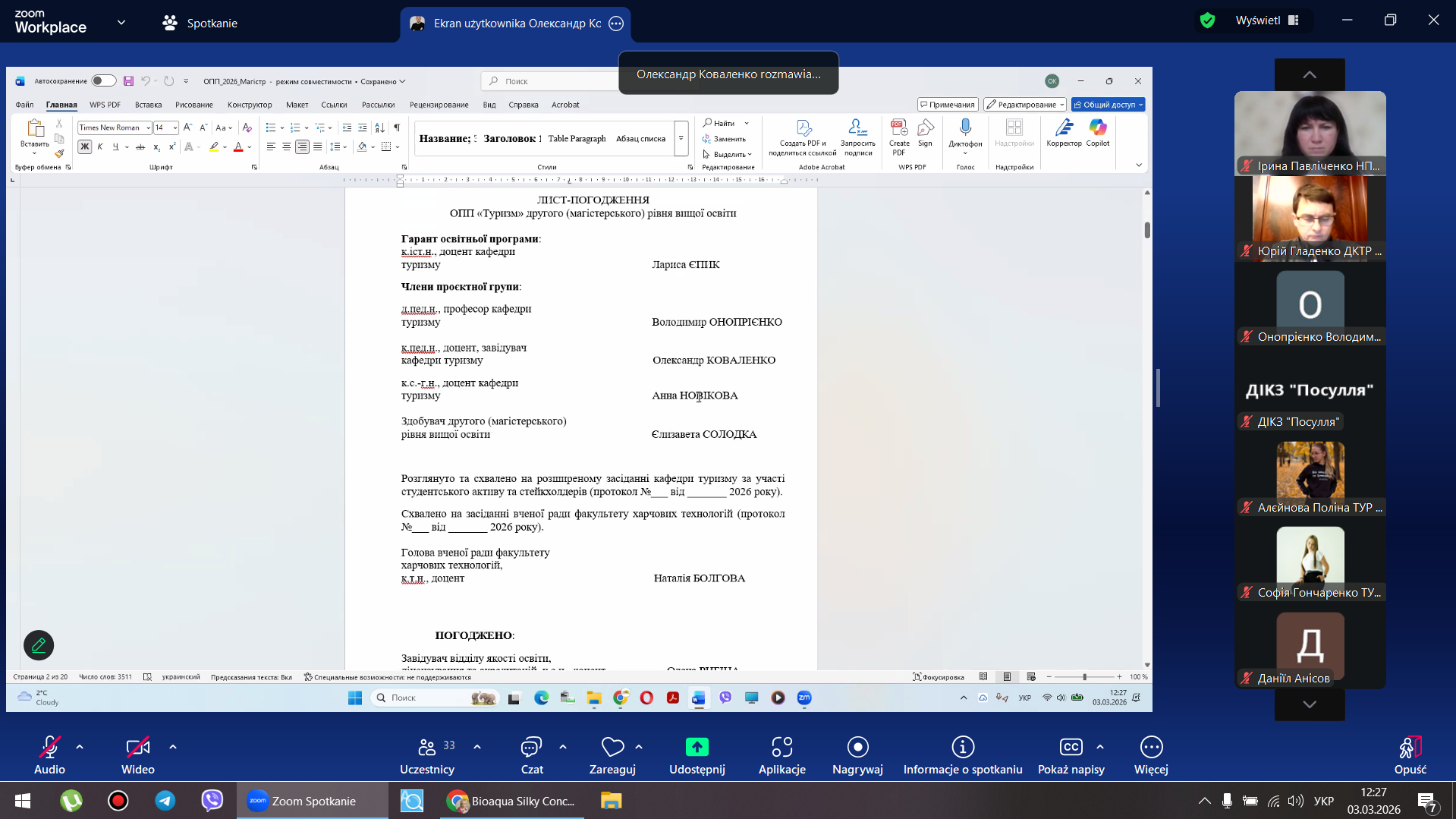The image size is (1456, 819).
Task: Unmute the microphone with the Audio button
Action: [49, 748]
